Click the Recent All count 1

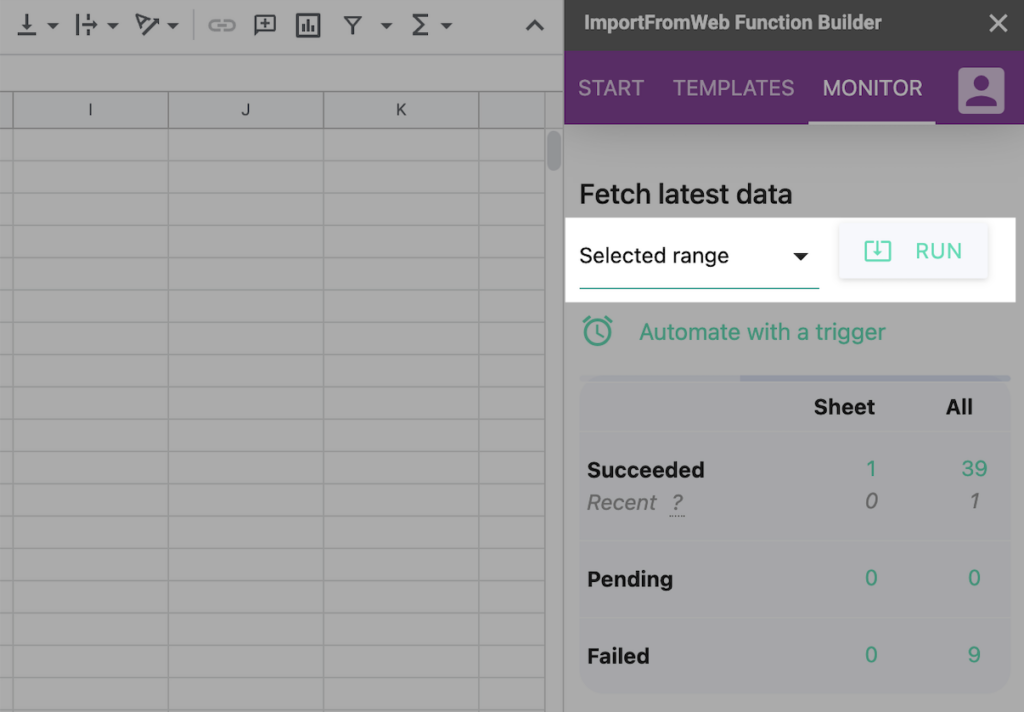[x=974, y=501]
